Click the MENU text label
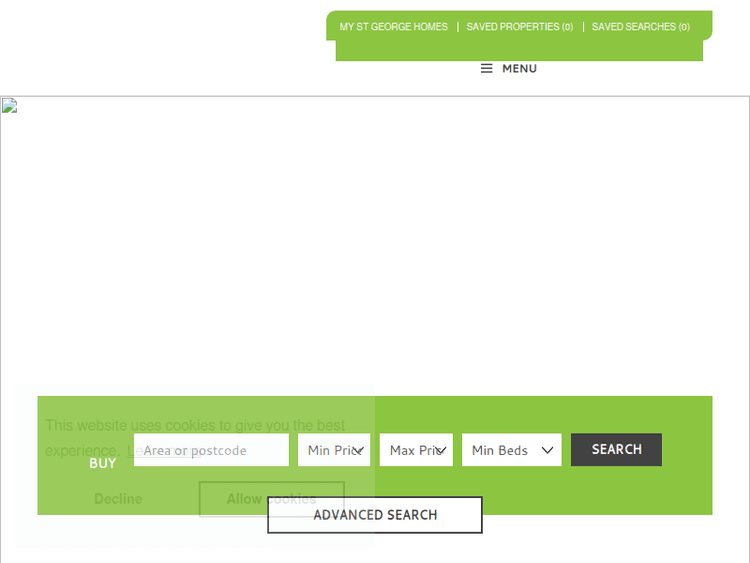 pyautogui.click(x=519, y=69)
